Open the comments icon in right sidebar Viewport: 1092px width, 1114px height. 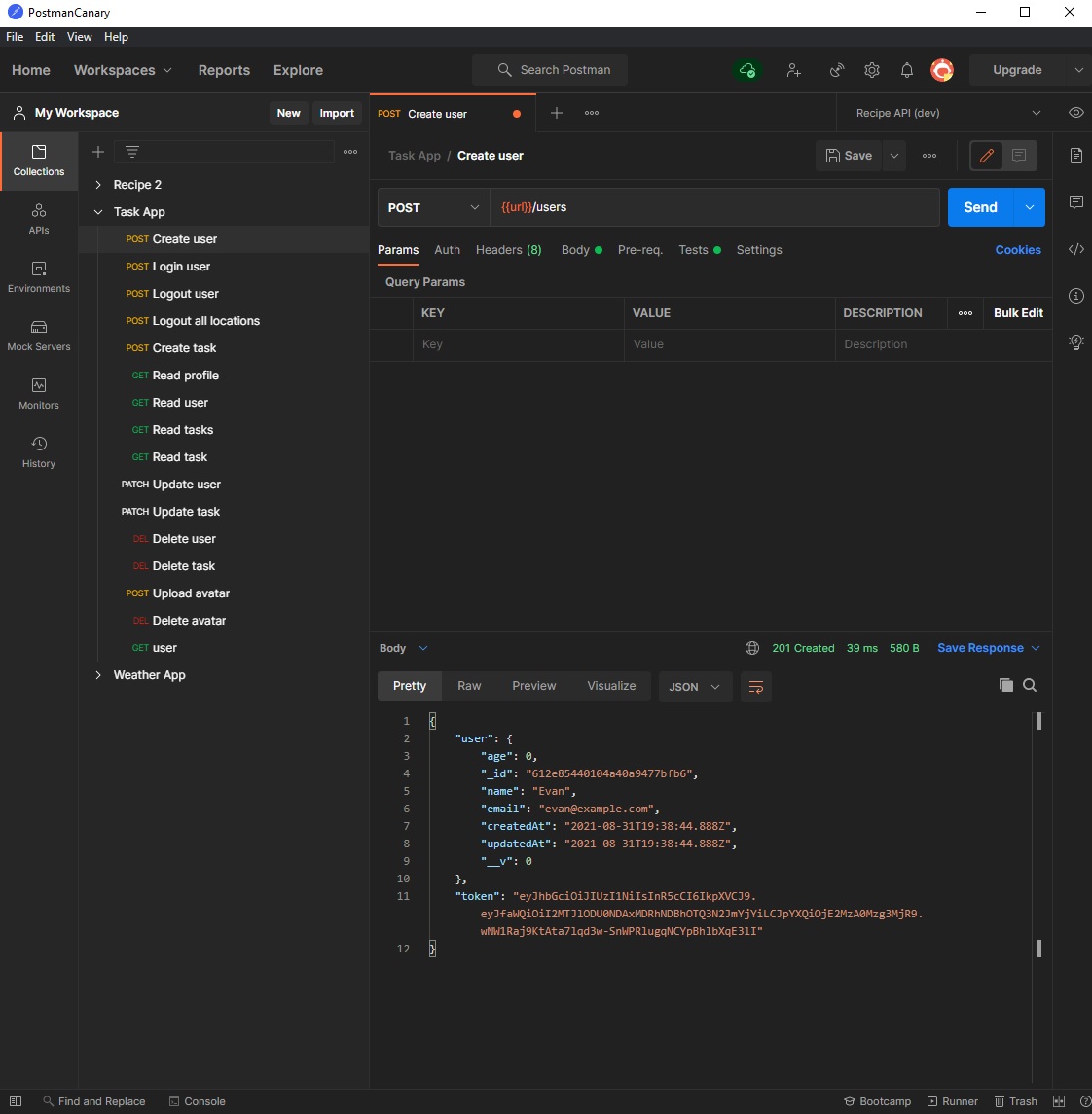[x=1075, y=202]
